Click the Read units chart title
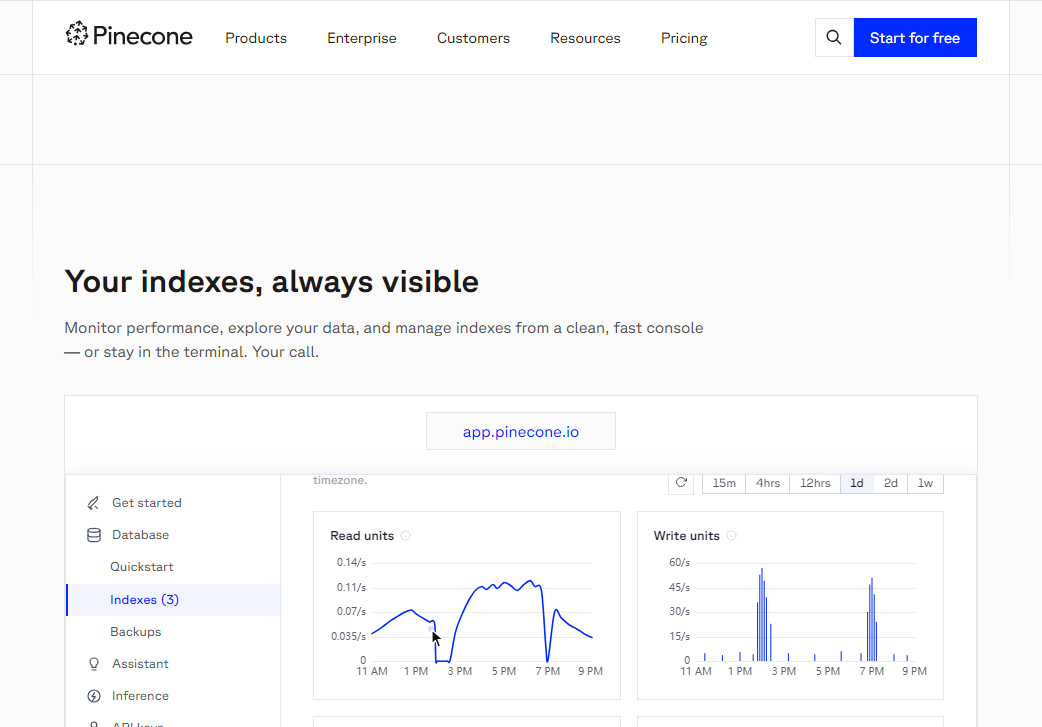The width and height of the screenshot is (1042, 727). 362,536
